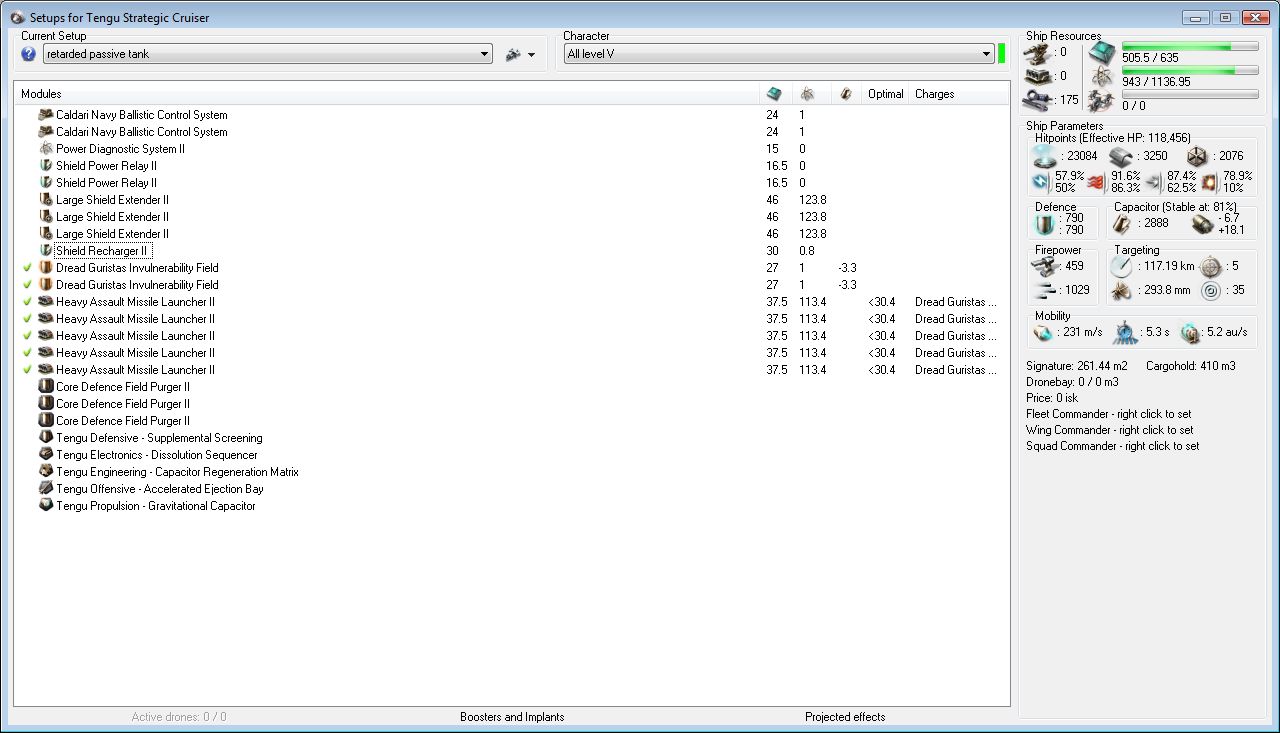This screenshot has height=733, width=1280.
Task: Click the powergrid usage progress bar
Action: [x=1190, y=70]
